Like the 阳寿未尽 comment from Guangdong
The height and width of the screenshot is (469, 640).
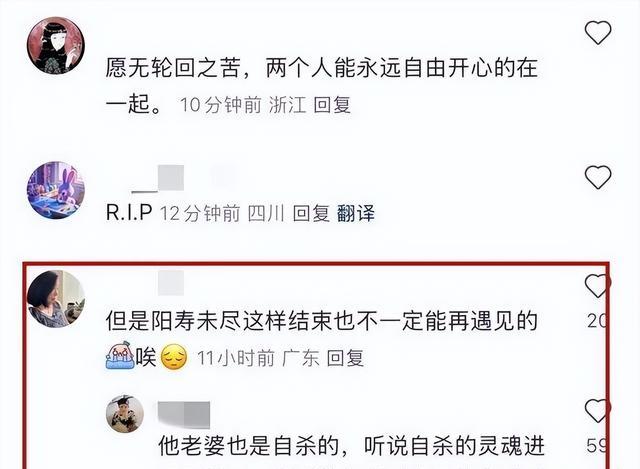(597, 286)
